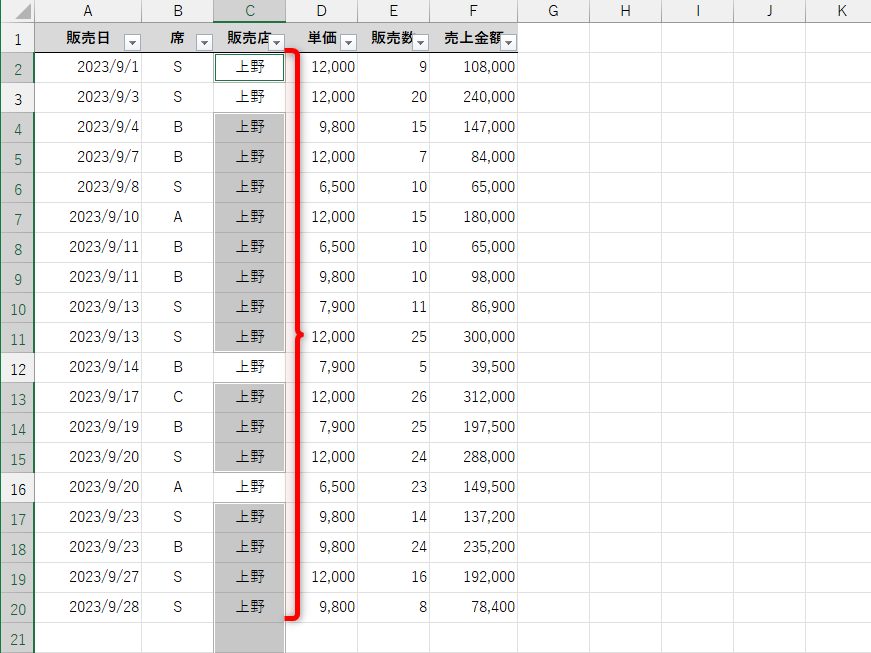This screenshot has height=653, width=871.
Task: Select column B header
Action: coord(178,11)
